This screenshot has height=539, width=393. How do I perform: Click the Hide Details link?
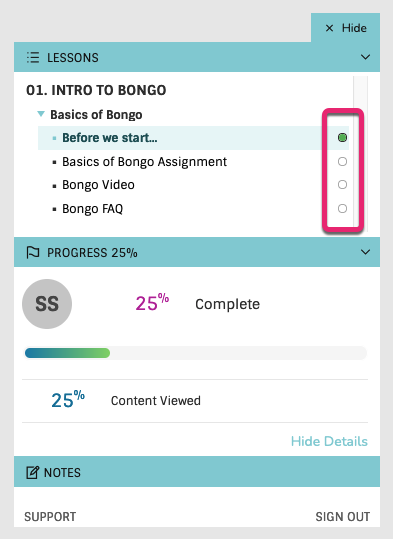pyautogui.click(x=329, y=441)
